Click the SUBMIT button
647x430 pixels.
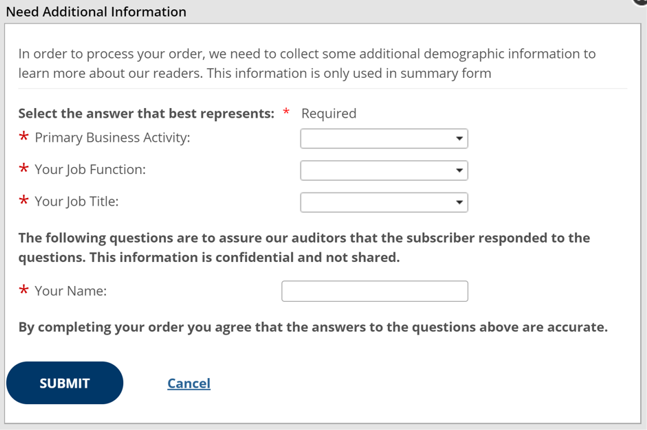[65, 383]
